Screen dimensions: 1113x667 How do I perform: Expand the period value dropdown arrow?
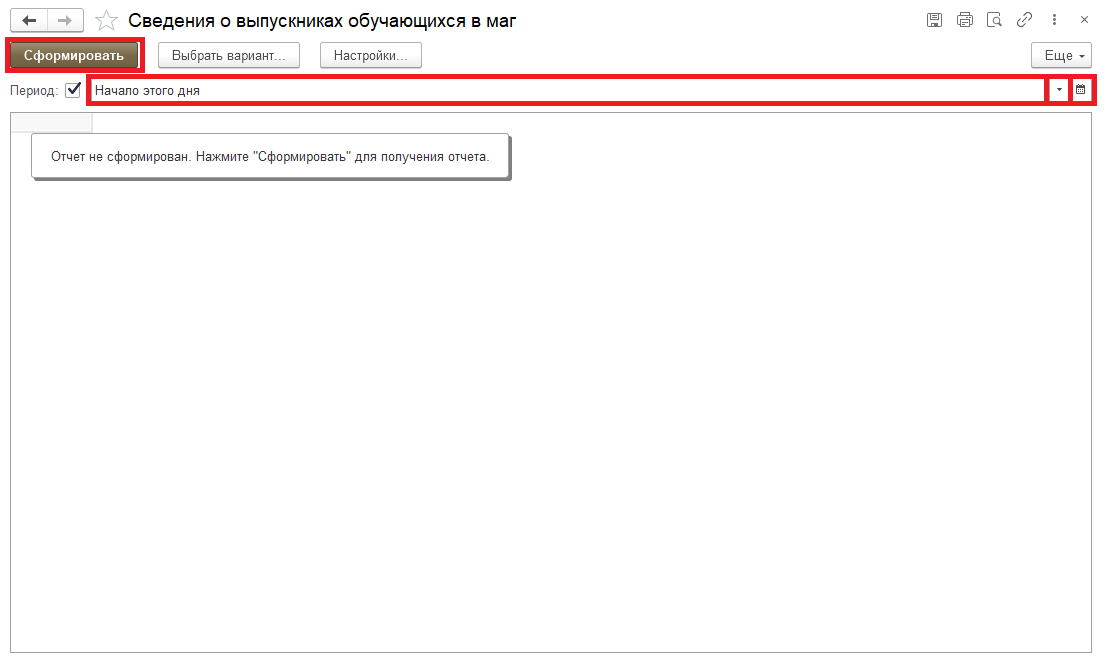(x=1059, y=90)
